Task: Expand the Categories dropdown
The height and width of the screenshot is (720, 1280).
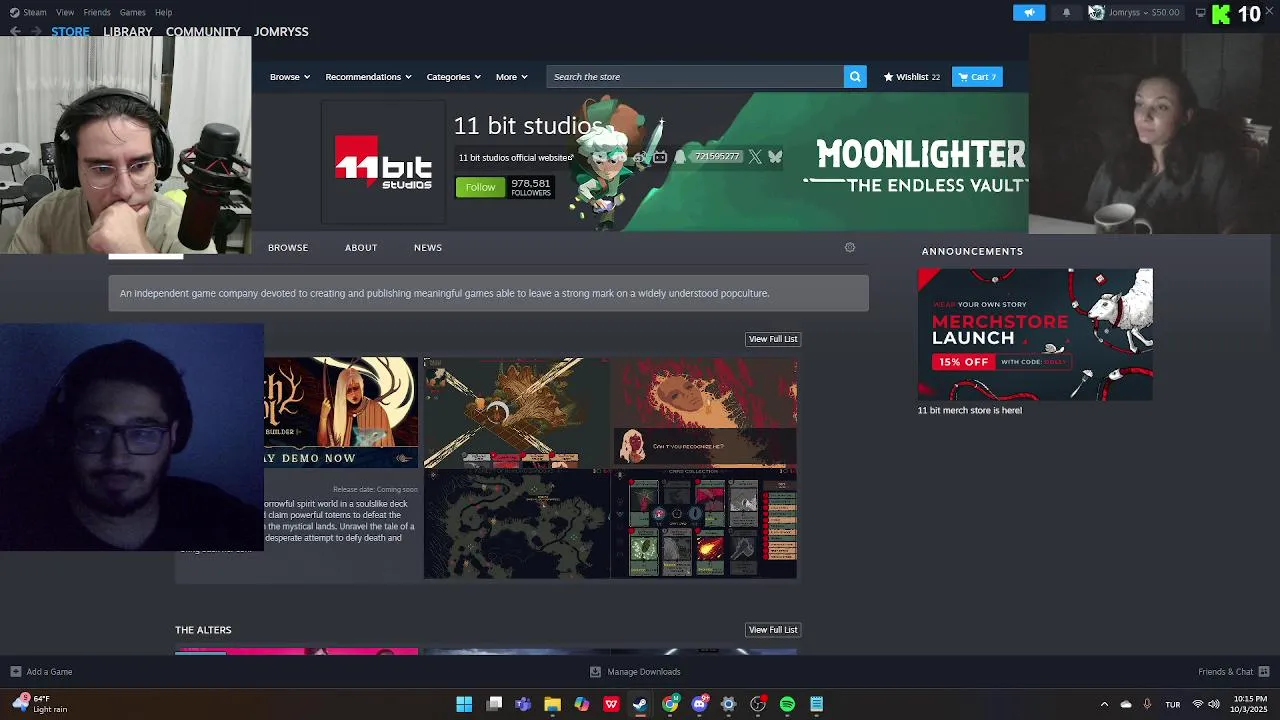Action: [454, 77]
